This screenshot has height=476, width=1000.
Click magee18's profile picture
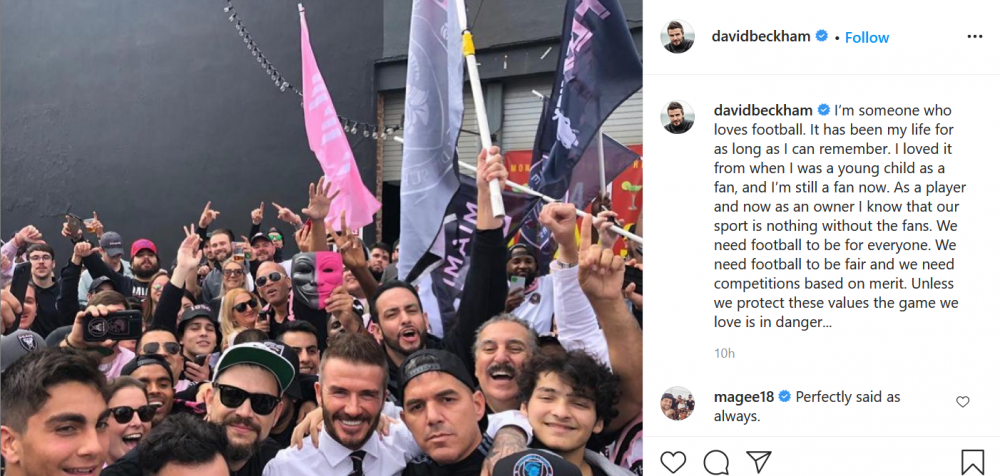pos(677,403)
